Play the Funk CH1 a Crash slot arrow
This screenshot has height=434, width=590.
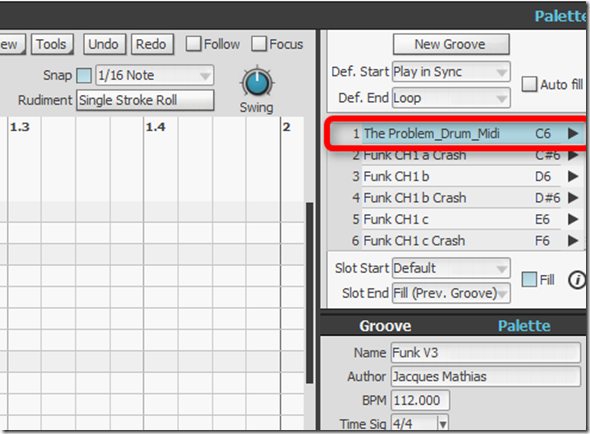[573, 155]
